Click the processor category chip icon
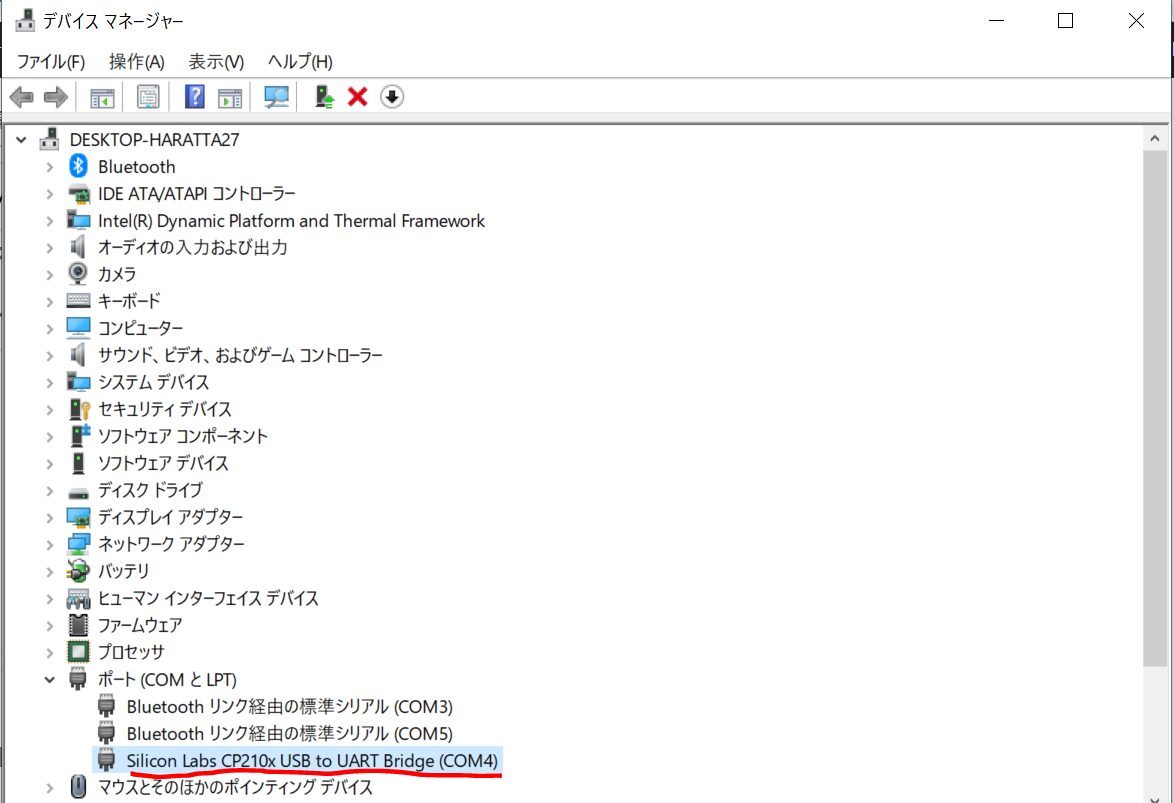 [79, 652]
